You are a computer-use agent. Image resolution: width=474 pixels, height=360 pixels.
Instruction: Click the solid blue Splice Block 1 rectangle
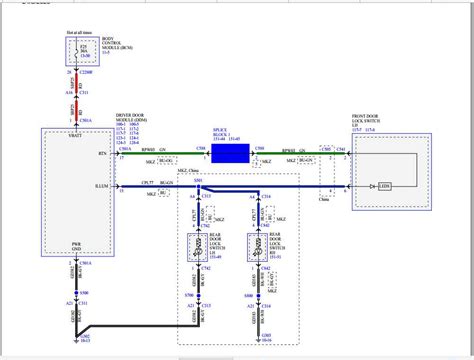pos(230,153)
